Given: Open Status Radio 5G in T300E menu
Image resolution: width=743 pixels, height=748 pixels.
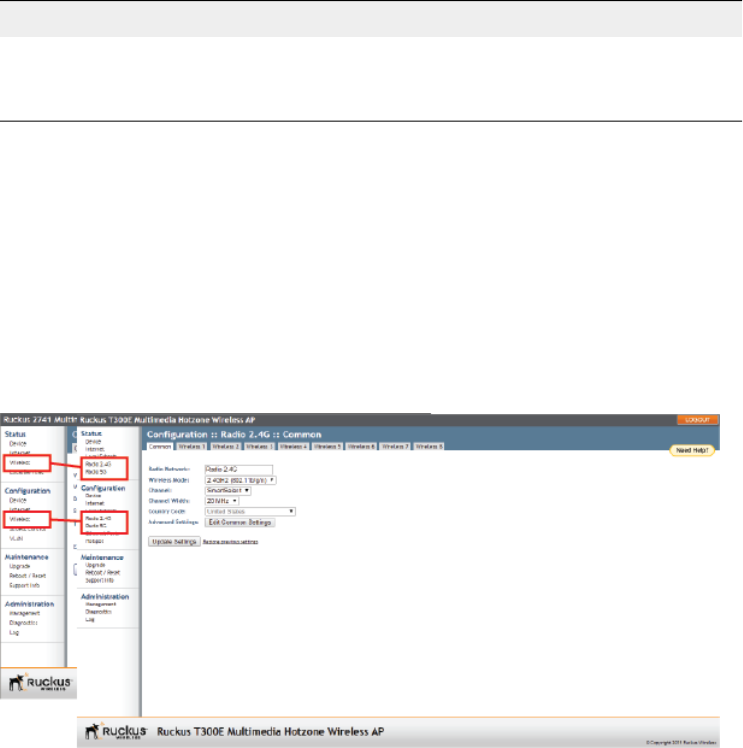Looking at the screenshot, I should click(x=96, y=472).
